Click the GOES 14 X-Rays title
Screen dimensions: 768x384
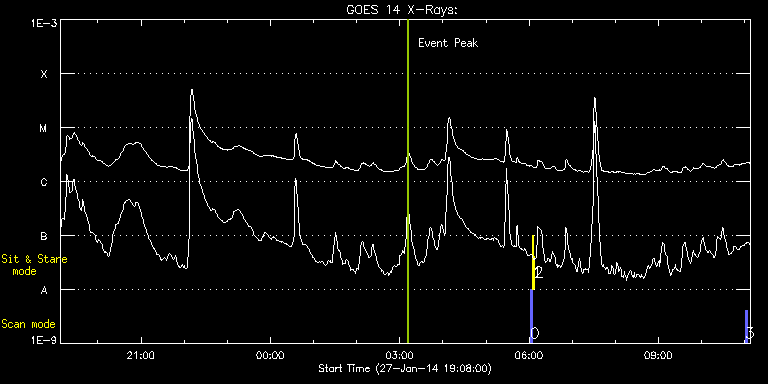click(402, 10)
